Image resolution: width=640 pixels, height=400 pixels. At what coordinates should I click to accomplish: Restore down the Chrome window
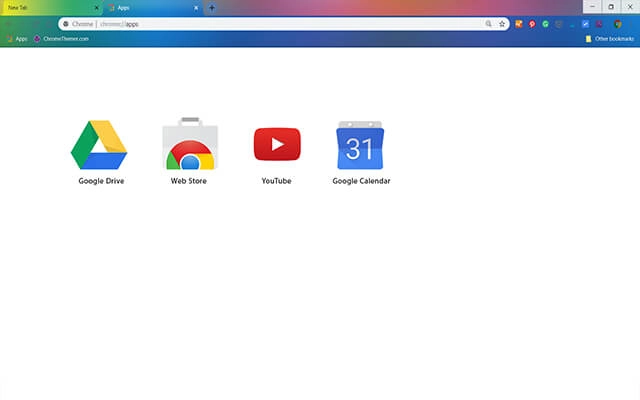[x=611, y=7]
